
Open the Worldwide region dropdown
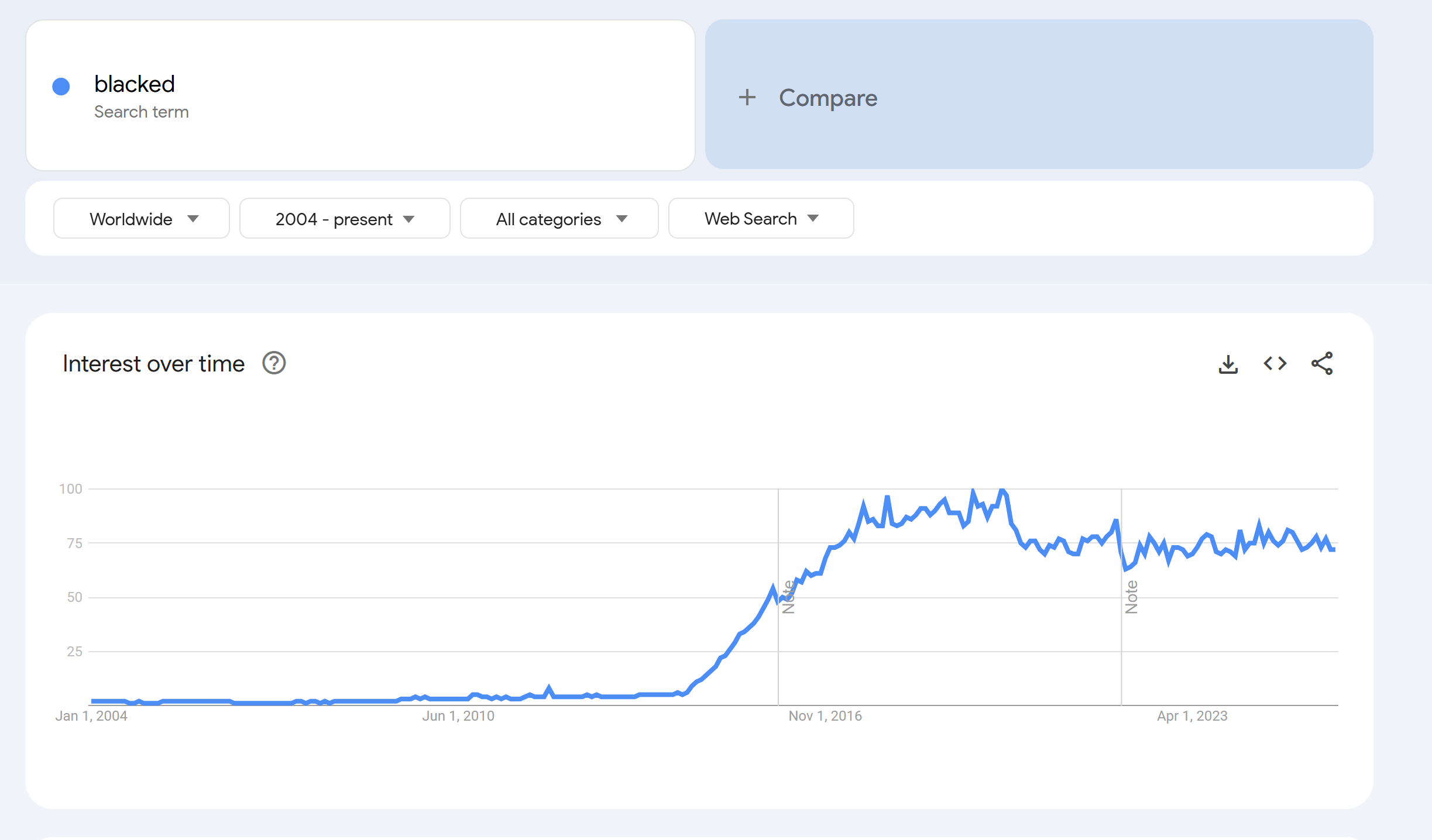131,219
